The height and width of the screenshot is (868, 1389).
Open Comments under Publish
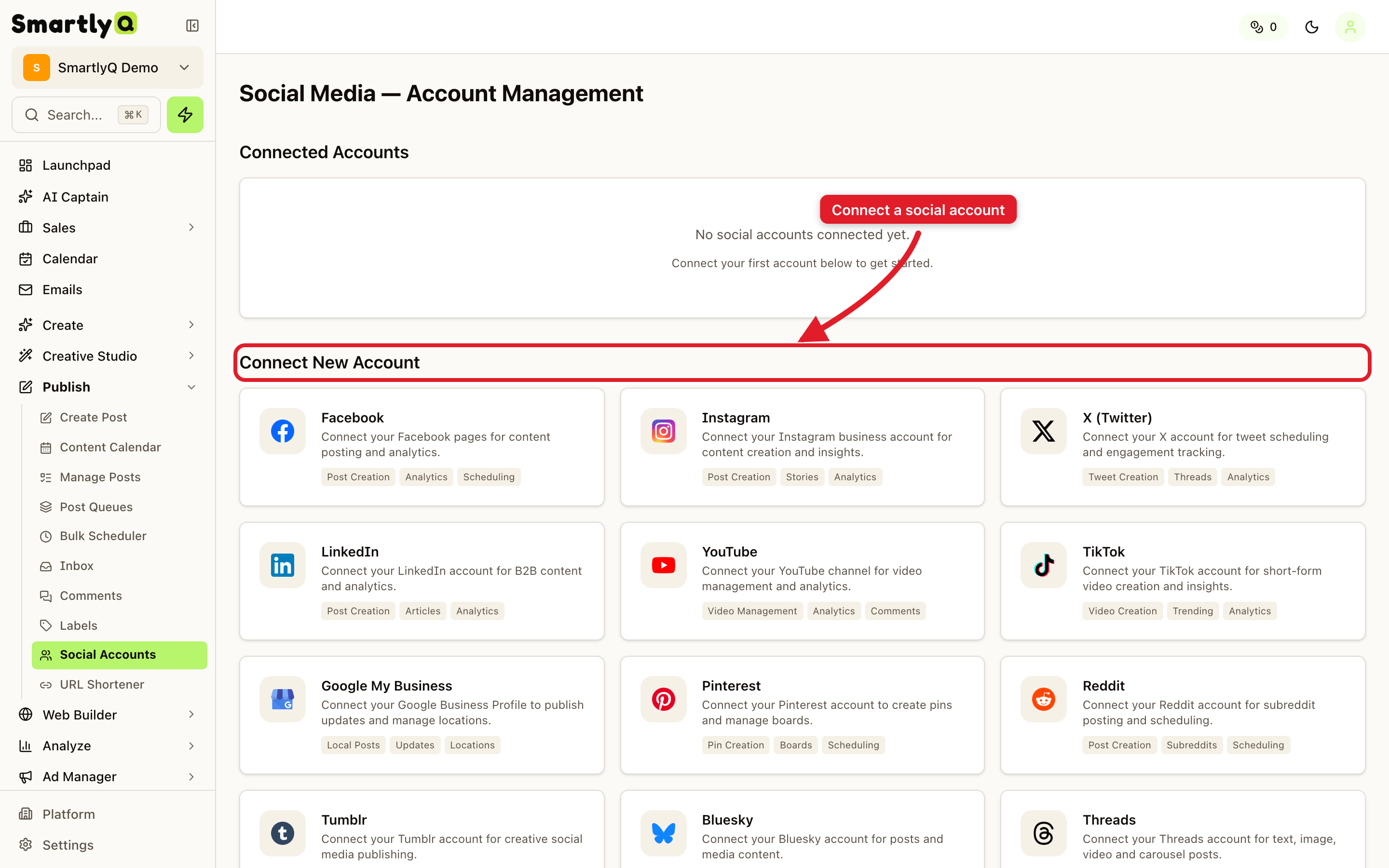pos(90,596)
